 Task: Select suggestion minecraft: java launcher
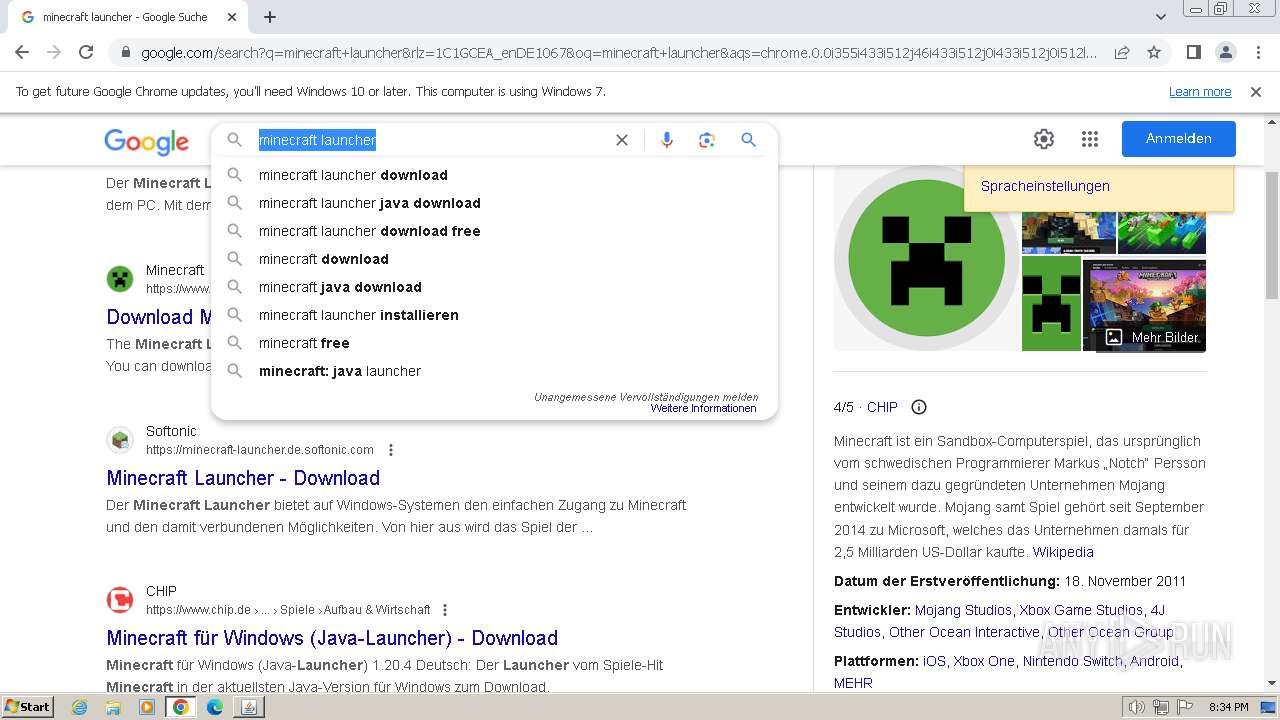[494, 371]
